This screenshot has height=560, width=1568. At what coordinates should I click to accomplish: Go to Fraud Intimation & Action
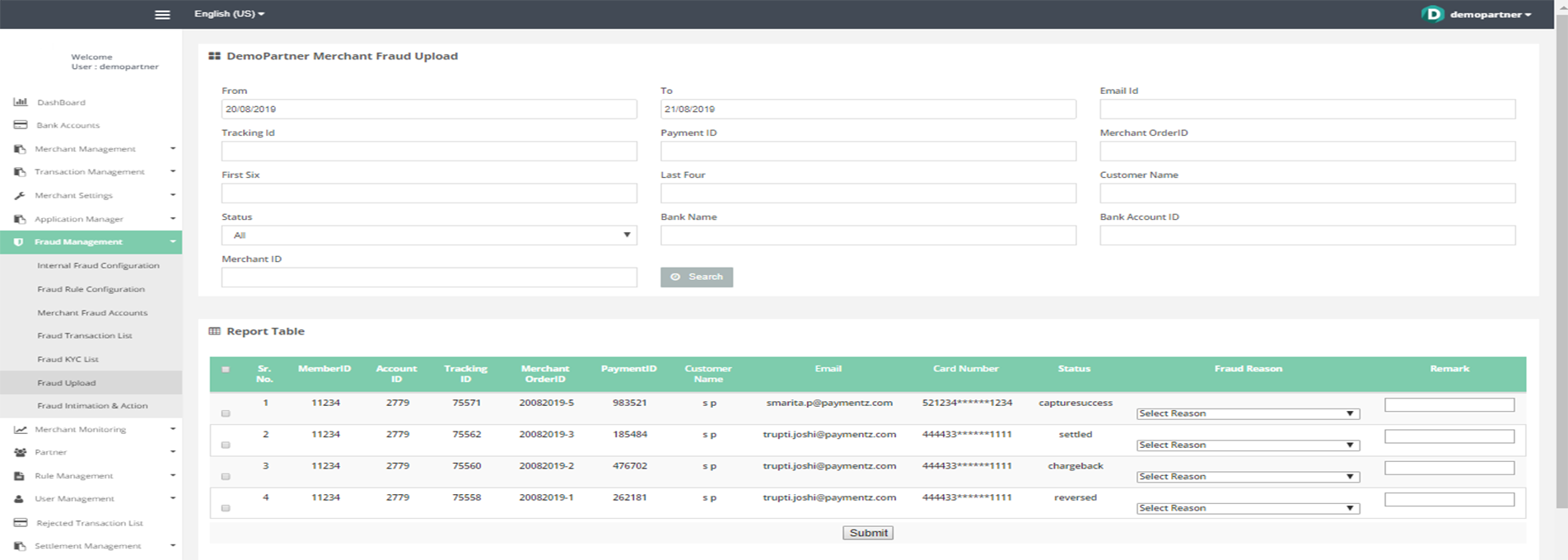click(x=92, y=406)
